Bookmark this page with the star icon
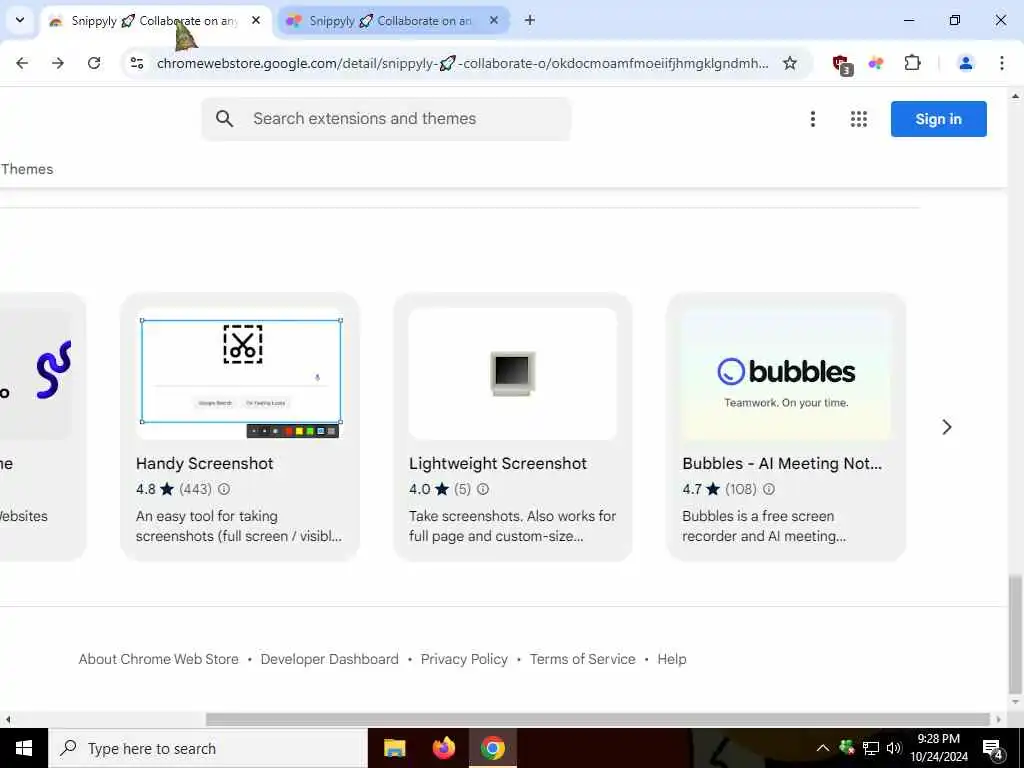The height and width of the screenshot is (768, 1024). [x=790, y=63]
